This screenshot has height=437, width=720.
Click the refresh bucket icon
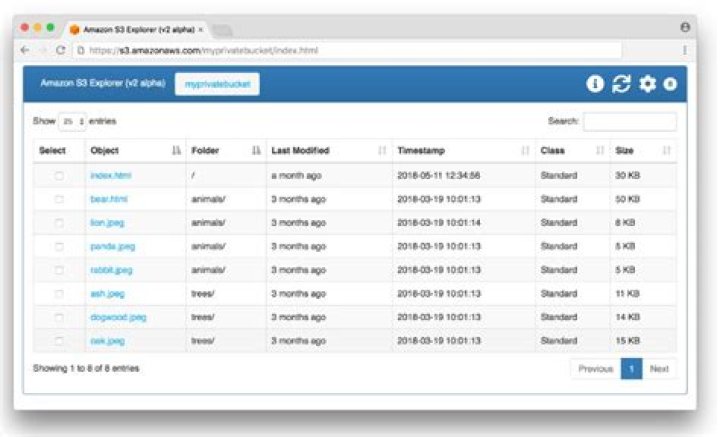pyautogui.click(x=621, y=84)
